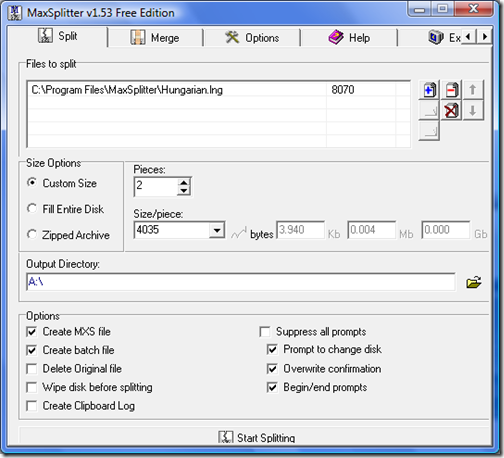Click the size calculator icon beside bytes
This screenshot has height=458, width=504.
pos(239,233)
